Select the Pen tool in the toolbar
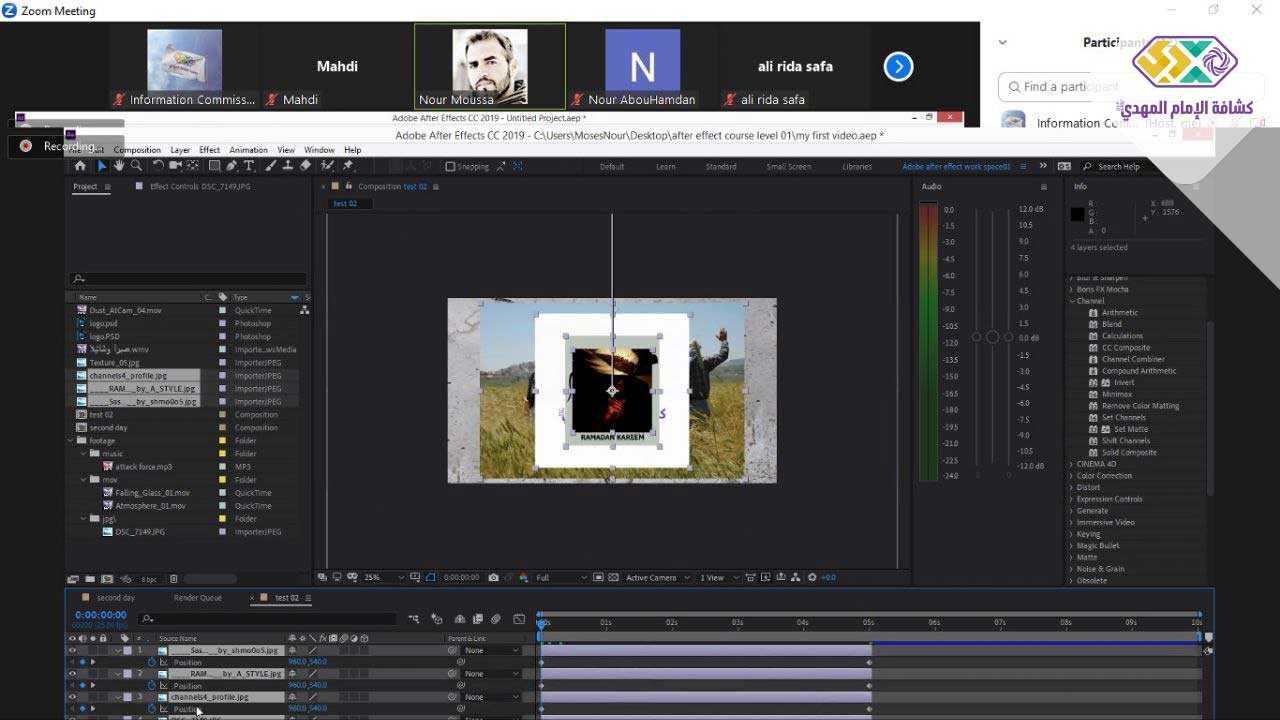 pos(231,166)
